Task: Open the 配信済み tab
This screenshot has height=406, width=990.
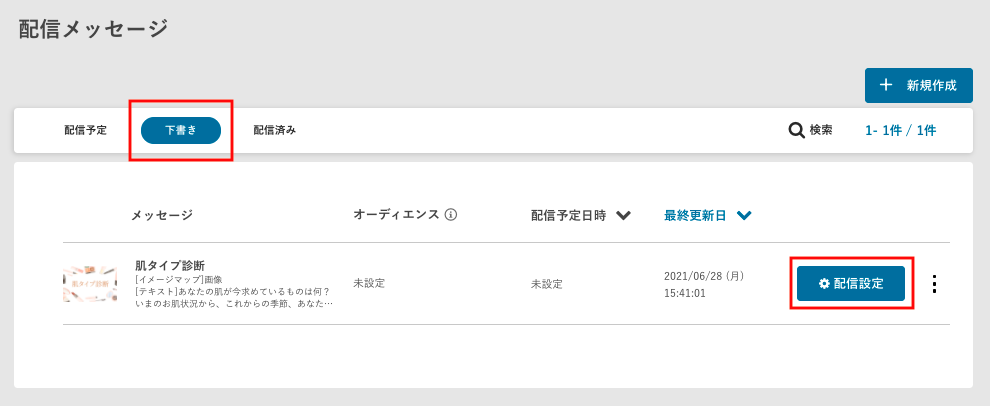Action: 274,130
